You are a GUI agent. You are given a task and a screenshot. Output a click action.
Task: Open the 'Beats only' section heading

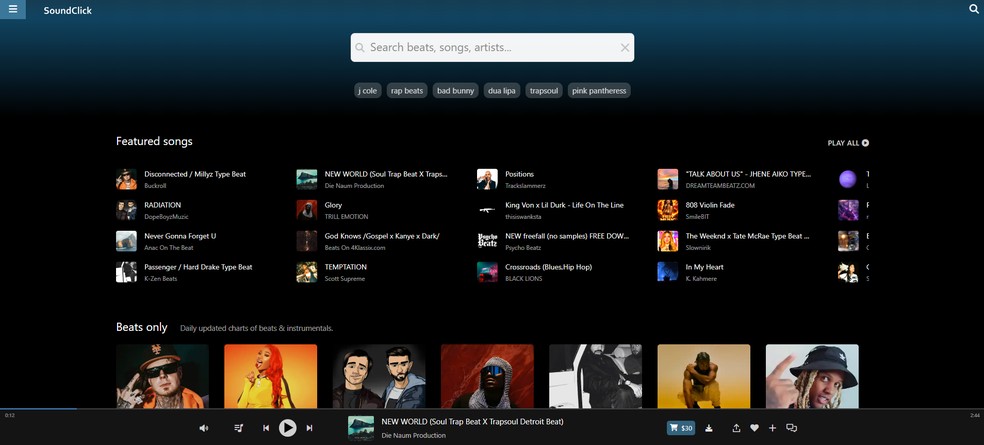click(x=142, y=327)
